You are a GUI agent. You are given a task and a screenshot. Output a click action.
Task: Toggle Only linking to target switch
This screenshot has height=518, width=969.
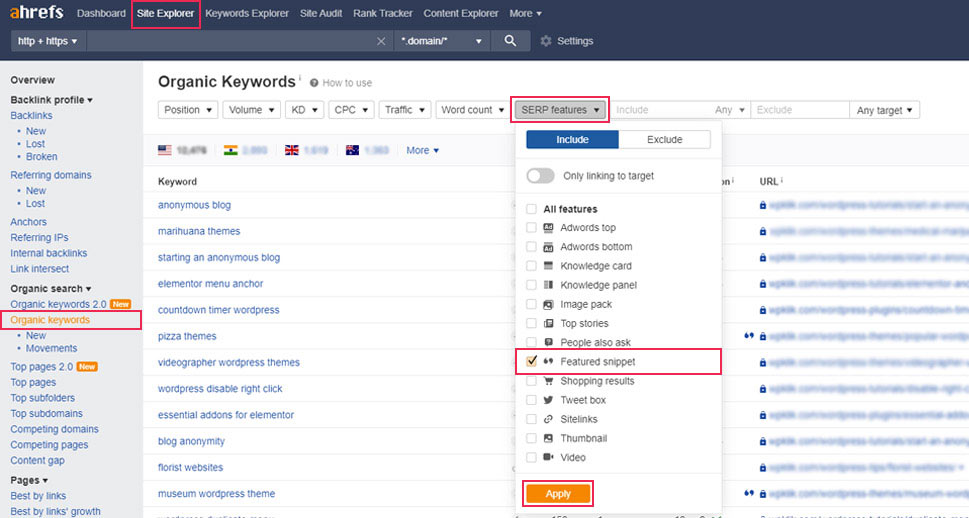point(540,176)
